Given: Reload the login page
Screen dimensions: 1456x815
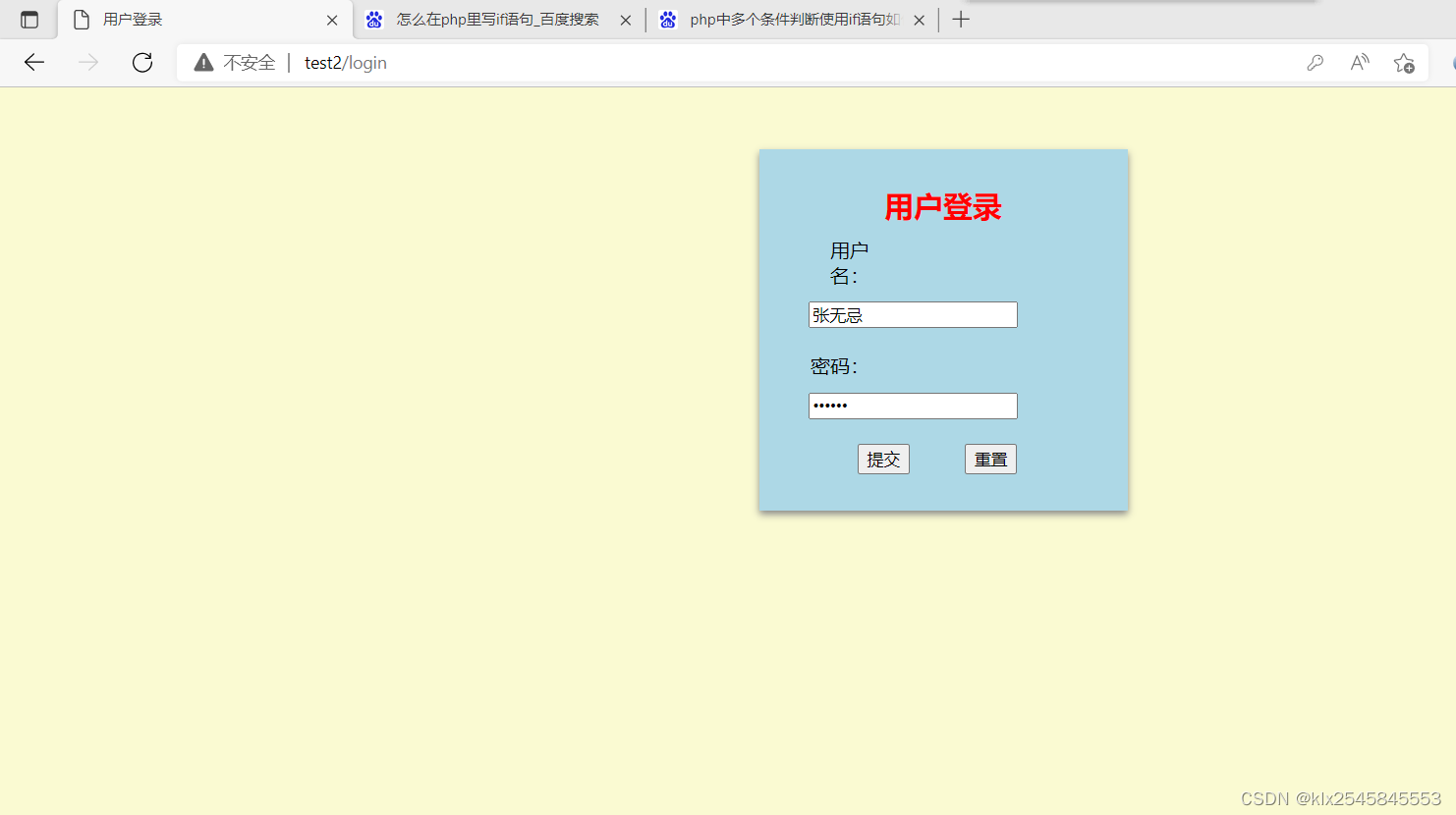Looking at the screenshot, I should pos(142,63).
